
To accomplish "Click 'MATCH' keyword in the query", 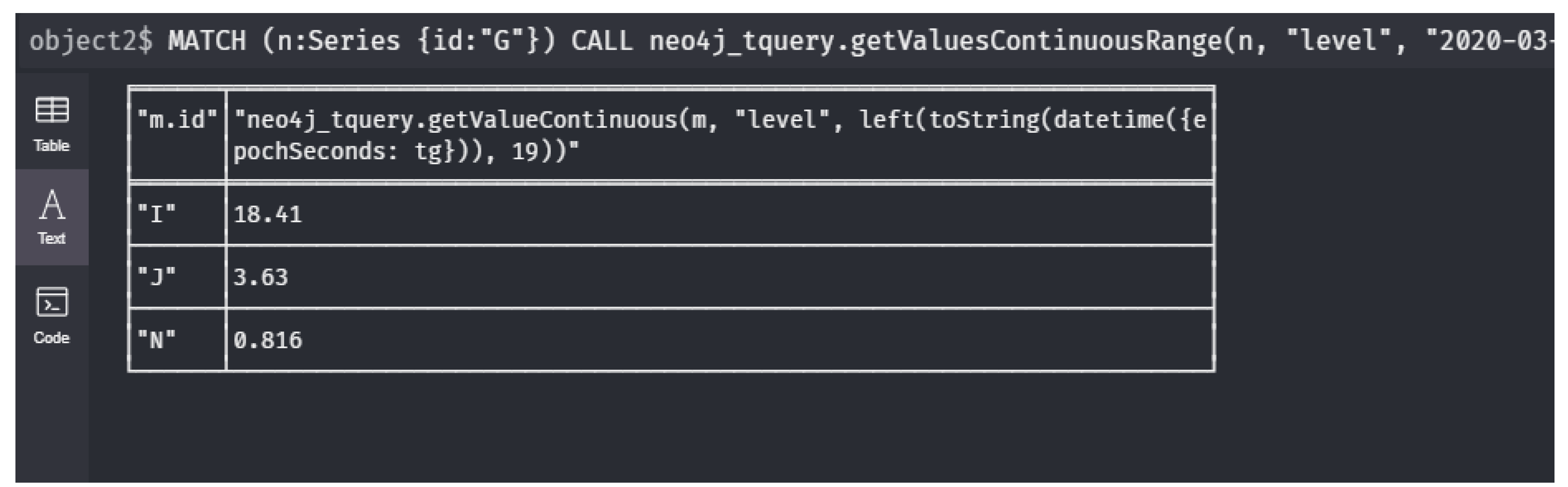I will coord(207,41).
